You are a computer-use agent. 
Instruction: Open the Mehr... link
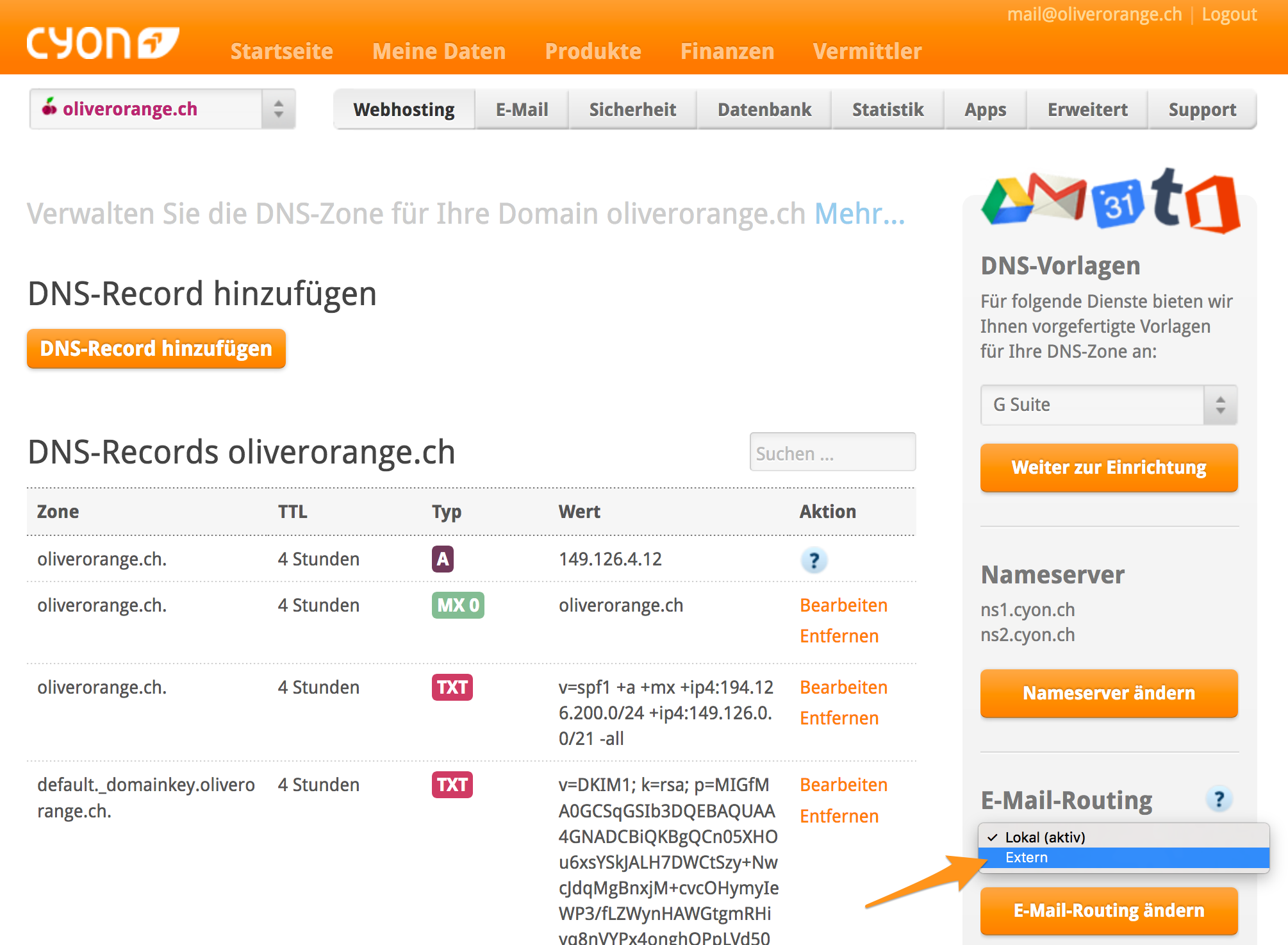tap(859, 213)
